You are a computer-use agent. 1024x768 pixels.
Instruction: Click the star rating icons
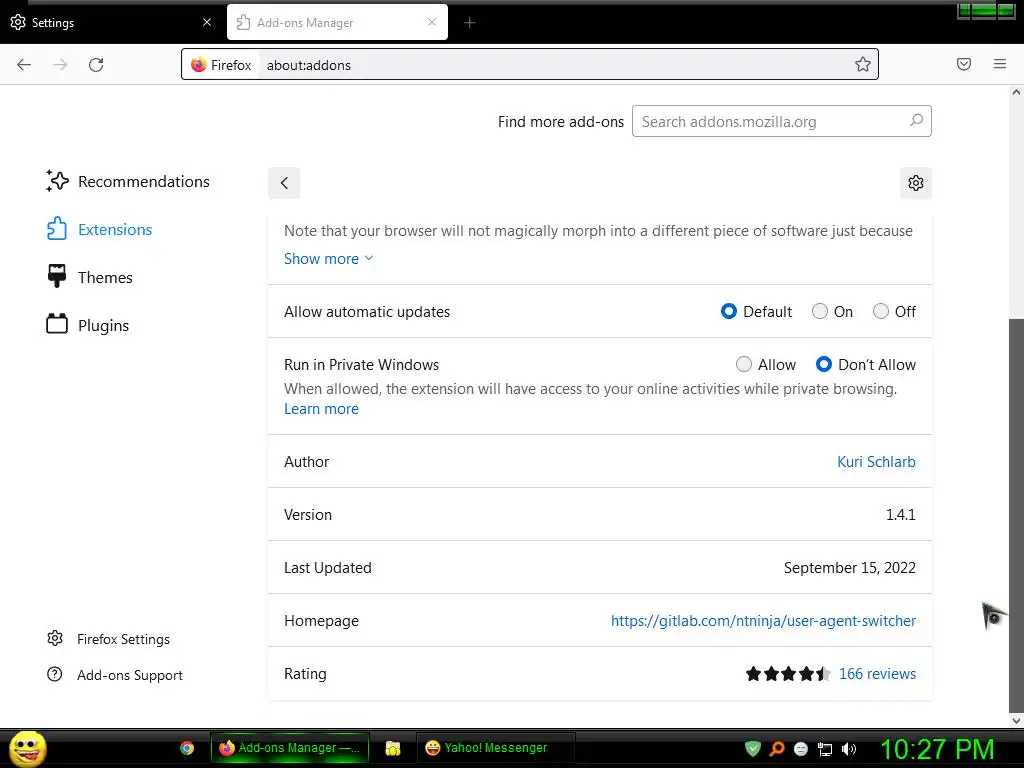(x=788, y=673)
